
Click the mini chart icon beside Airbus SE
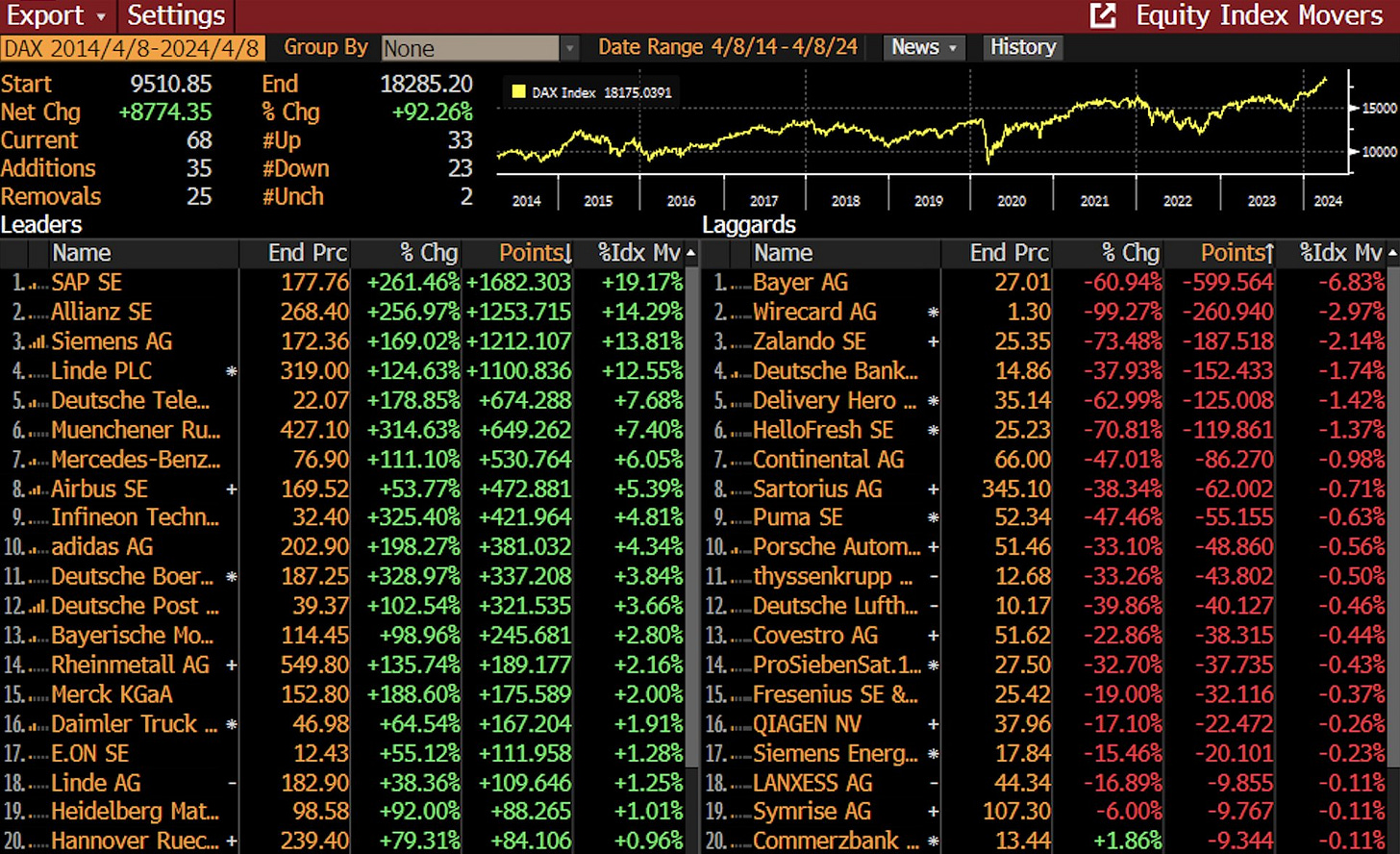click(x=37, y=490)
